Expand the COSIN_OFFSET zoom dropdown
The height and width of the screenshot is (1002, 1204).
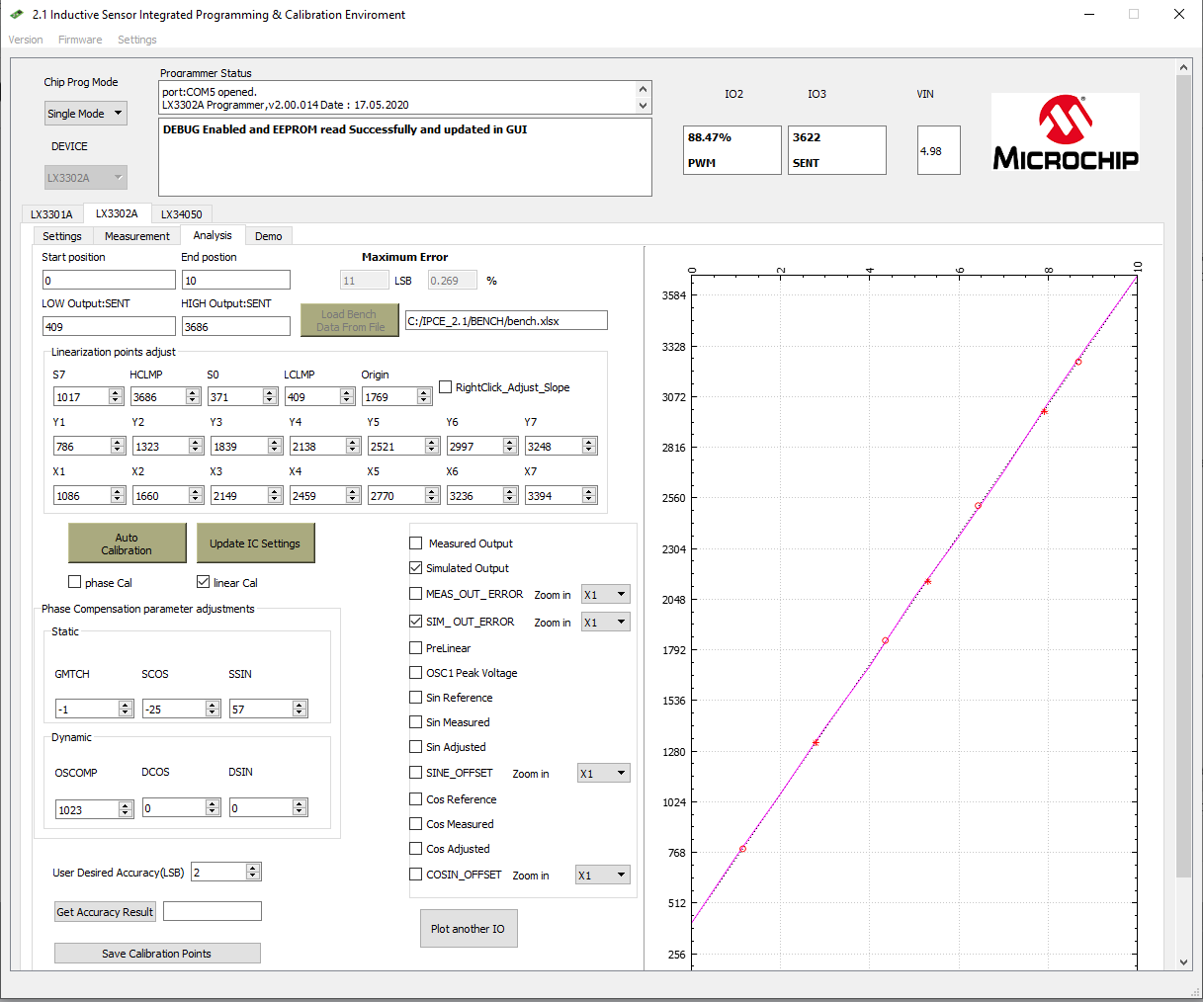coord(602,875)
